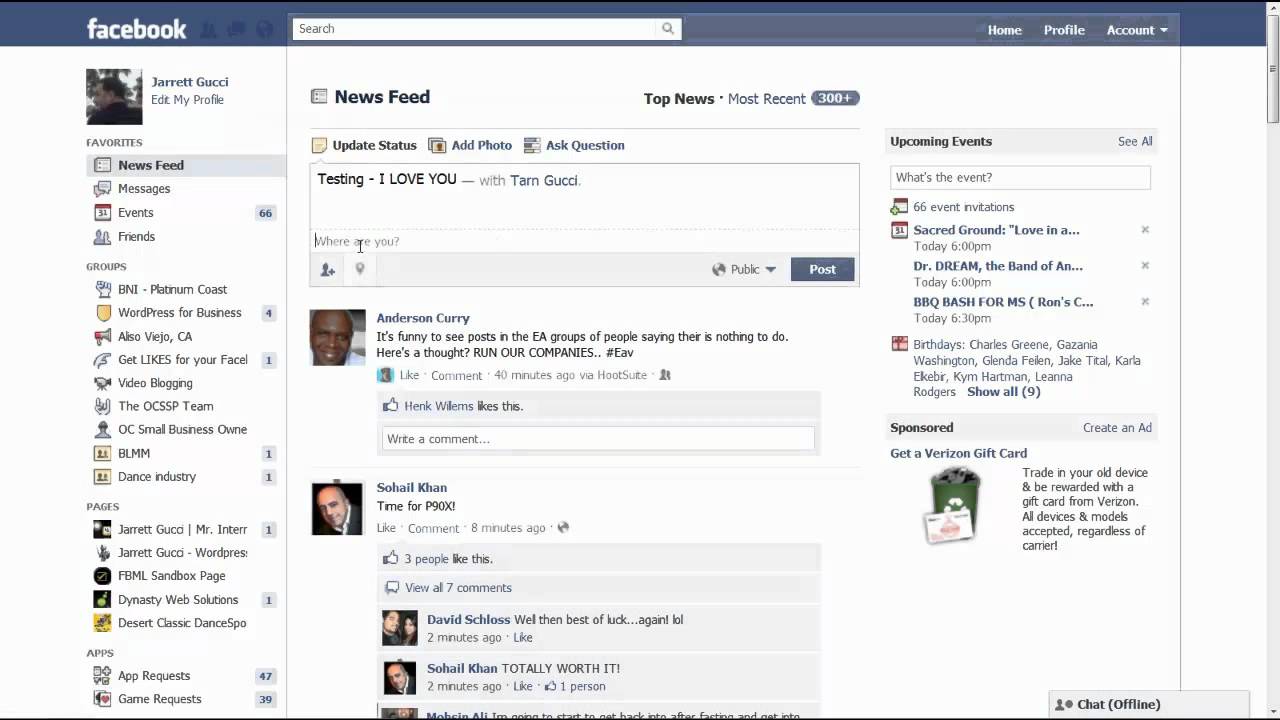Dismiss the BBQ BASH FOR MS event
Image resolution: width=1280 pixels, height=720 pixels.
coord(1145,302)
